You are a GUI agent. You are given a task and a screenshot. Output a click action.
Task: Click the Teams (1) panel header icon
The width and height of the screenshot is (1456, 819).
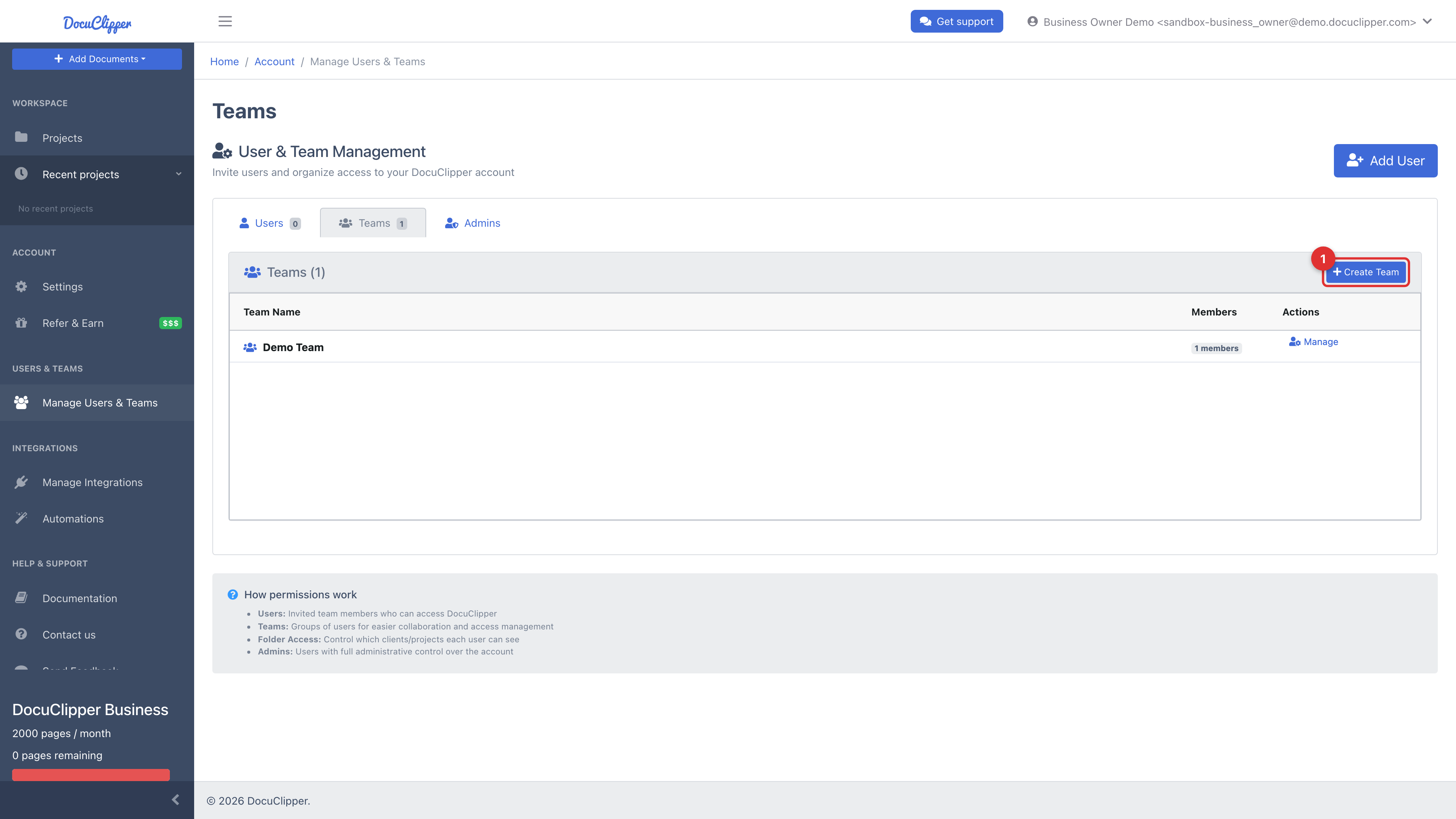pos(252,272)
